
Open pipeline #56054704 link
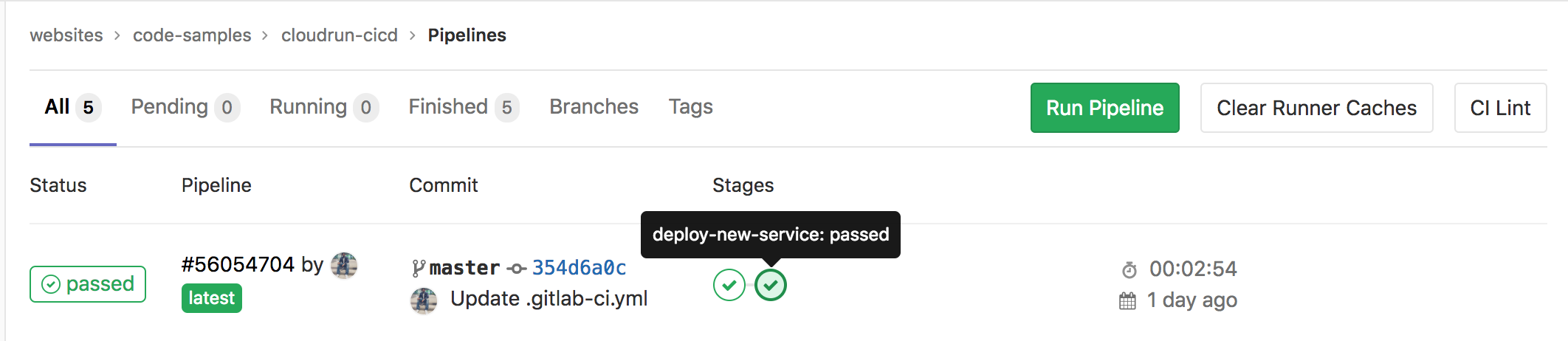tap(238, 264)
